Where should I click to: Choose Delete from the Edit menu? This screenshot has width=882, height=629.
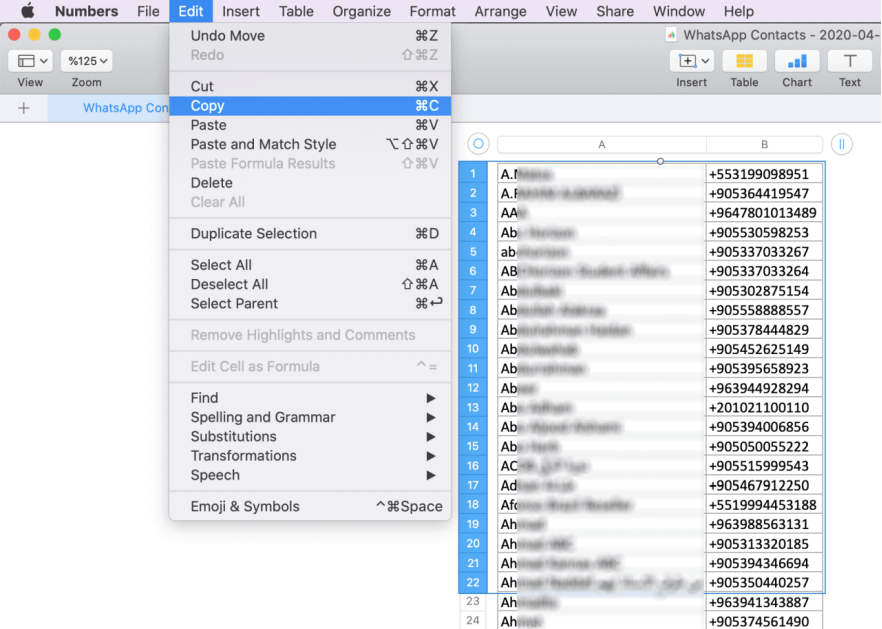click(310, 183)
